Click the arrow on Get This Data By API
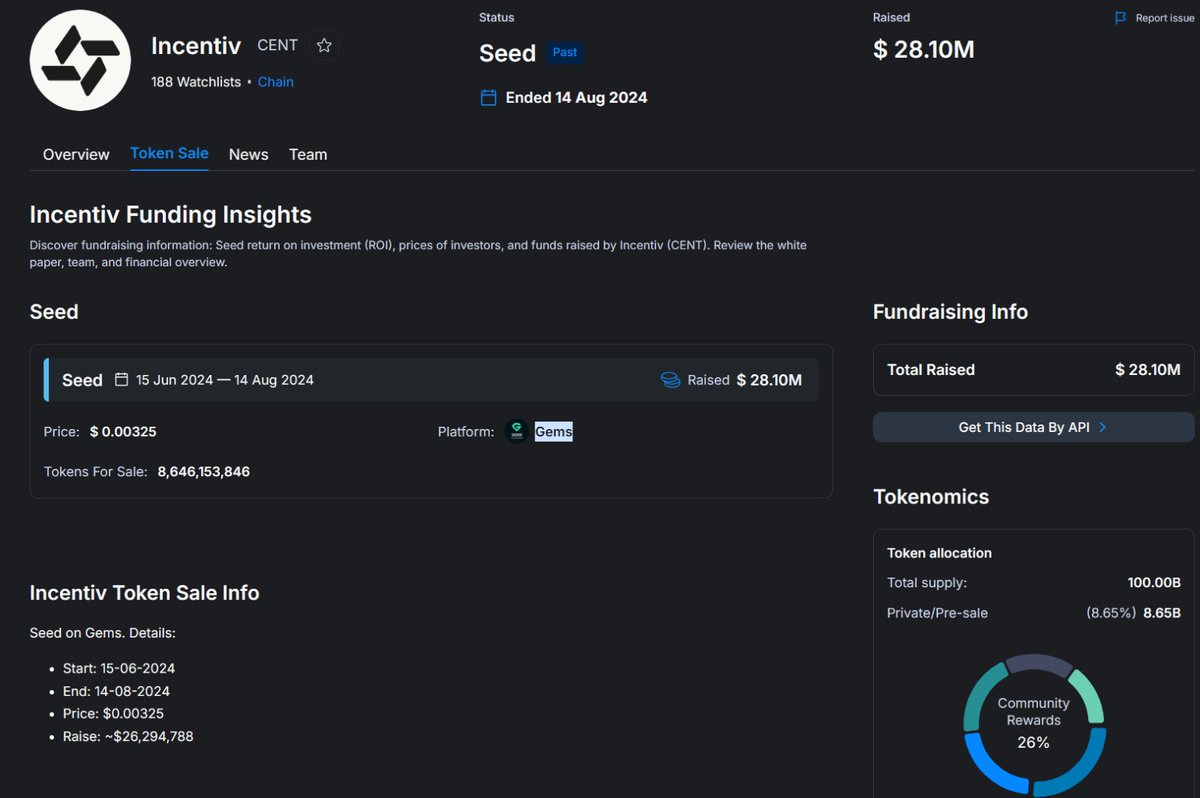Image resolution: width=1200 pixels, height=798 pixels. (x=1102, y=427)
